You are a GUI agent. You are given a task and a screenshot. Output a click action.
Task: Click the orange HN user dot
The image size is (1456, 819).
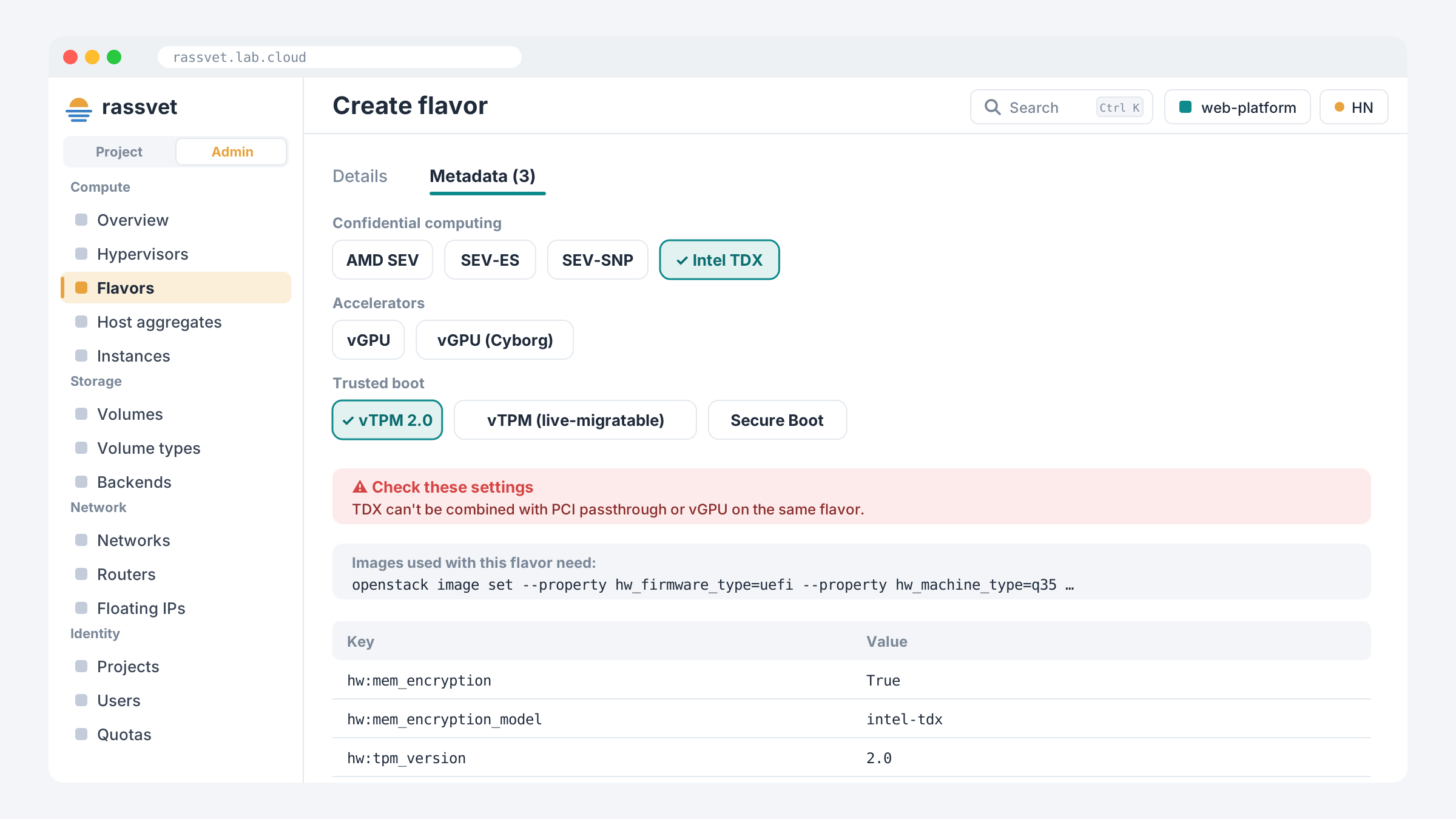coord(1340,107)
